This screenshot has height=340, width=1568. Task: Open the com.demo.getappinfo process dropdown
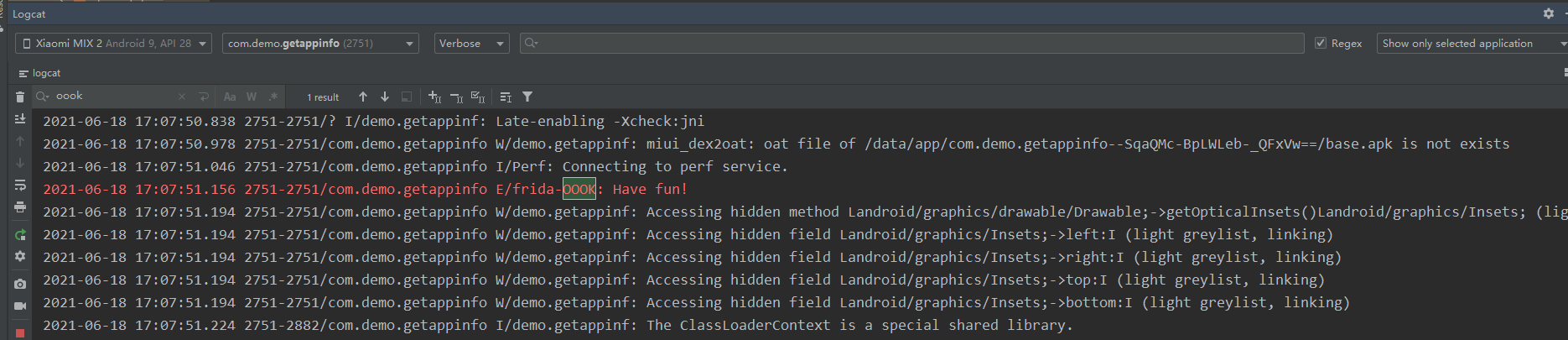click(x=320, y=43)
